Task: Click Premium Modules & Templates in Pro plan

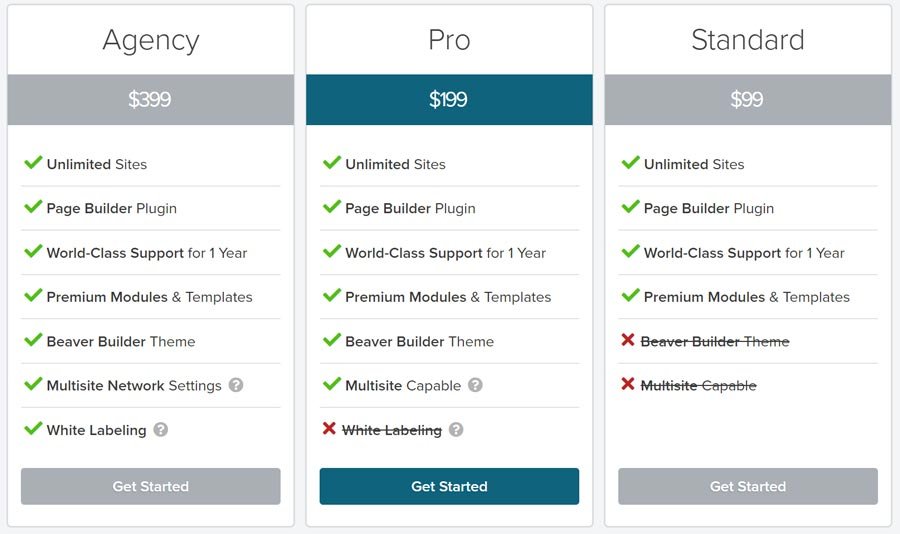Action: (448, 297)
